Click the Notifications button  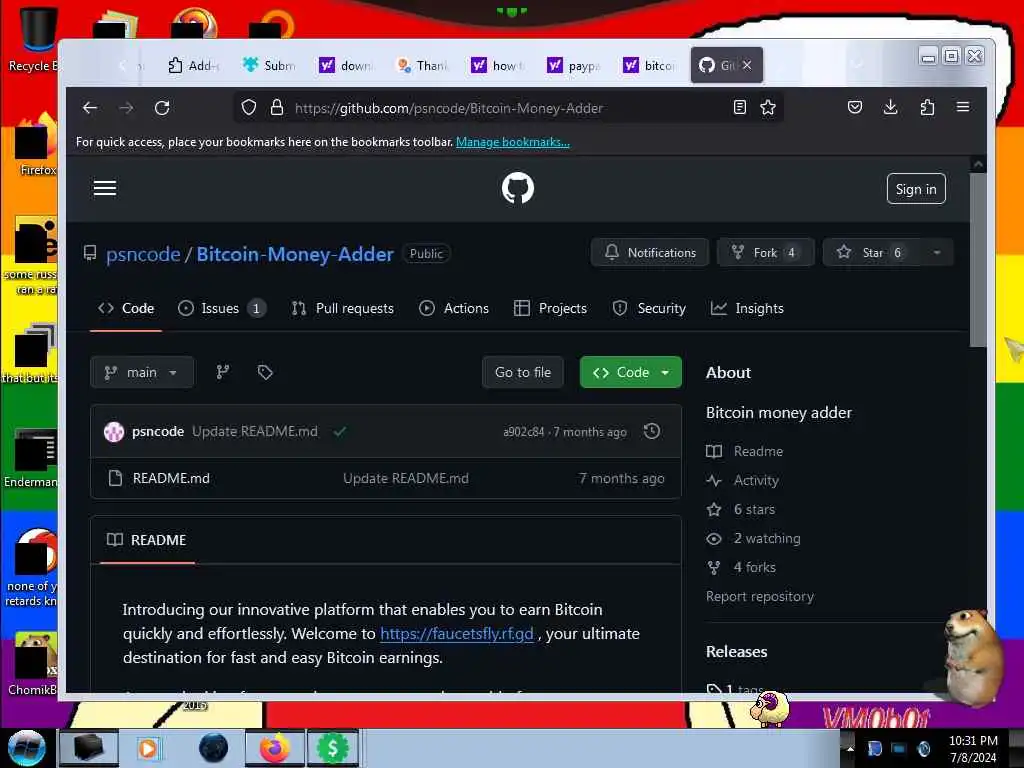650,253
